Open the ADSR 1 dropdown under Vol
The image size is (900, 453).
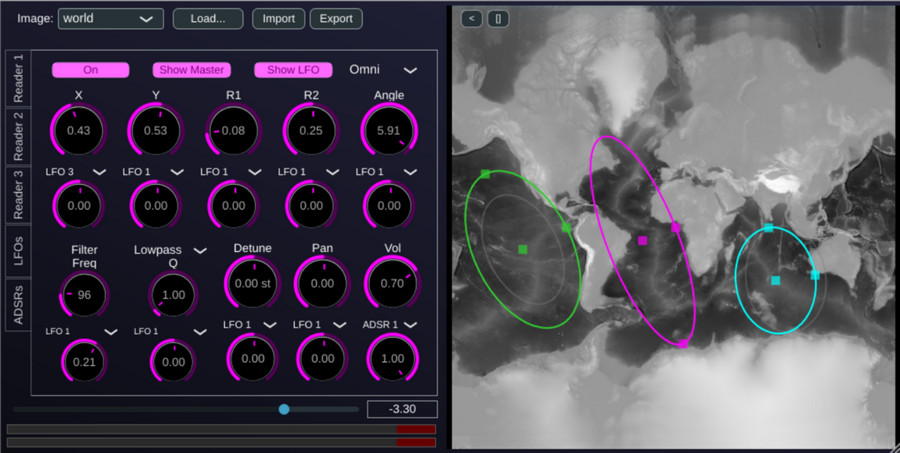point(389,325)
